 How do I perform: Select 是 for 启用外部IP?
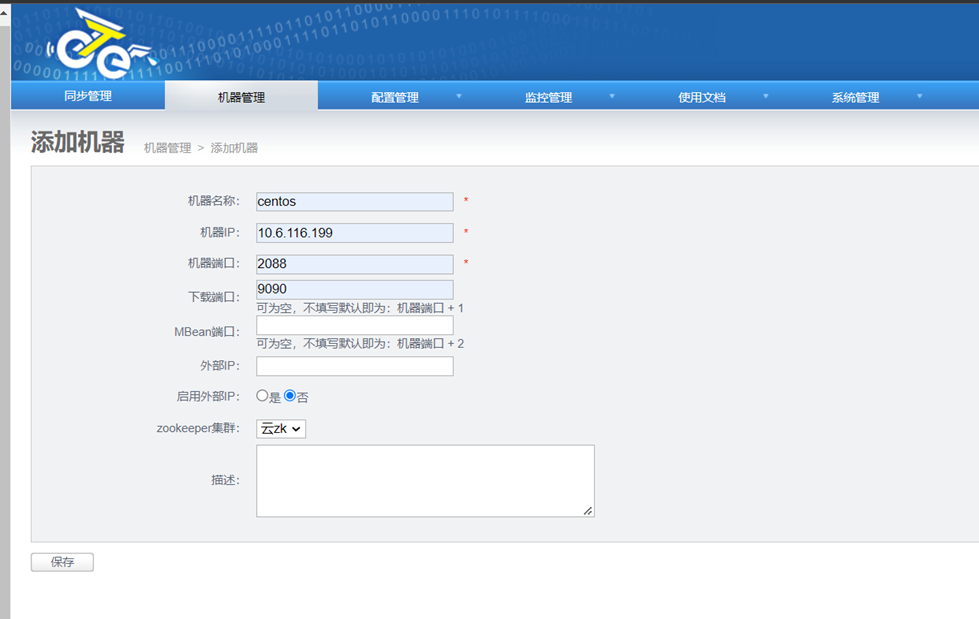[263, 396]
